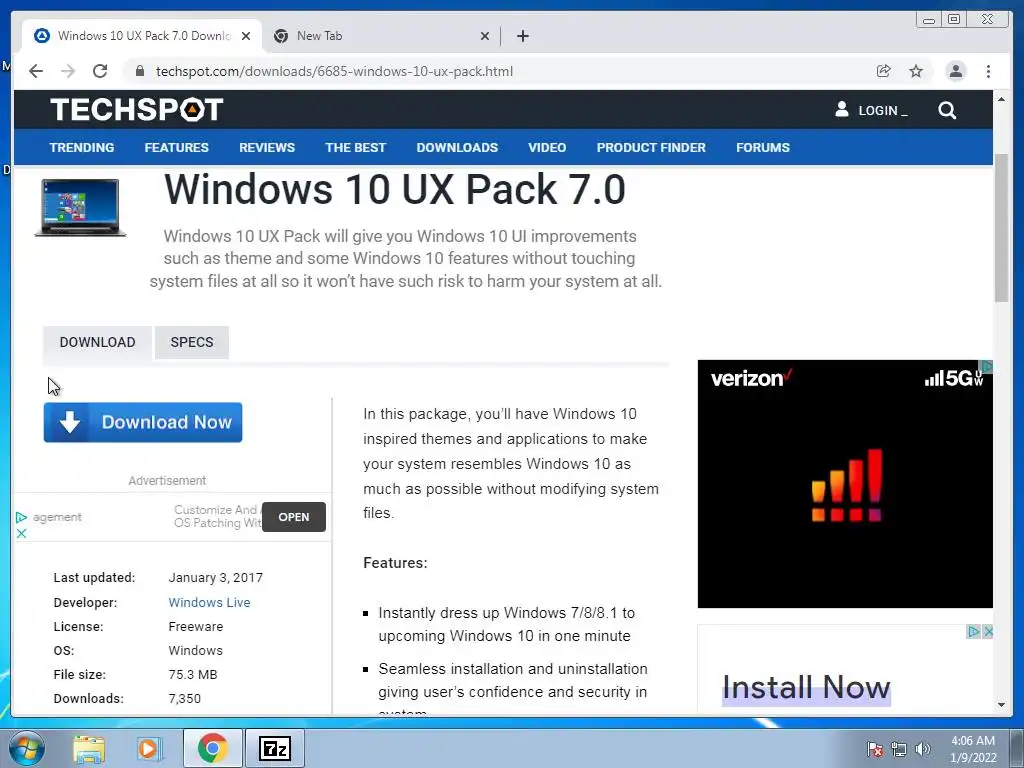Click the Action Center flag icon
This screenshot has width=1024, height=768.
(x=874, y=749)
